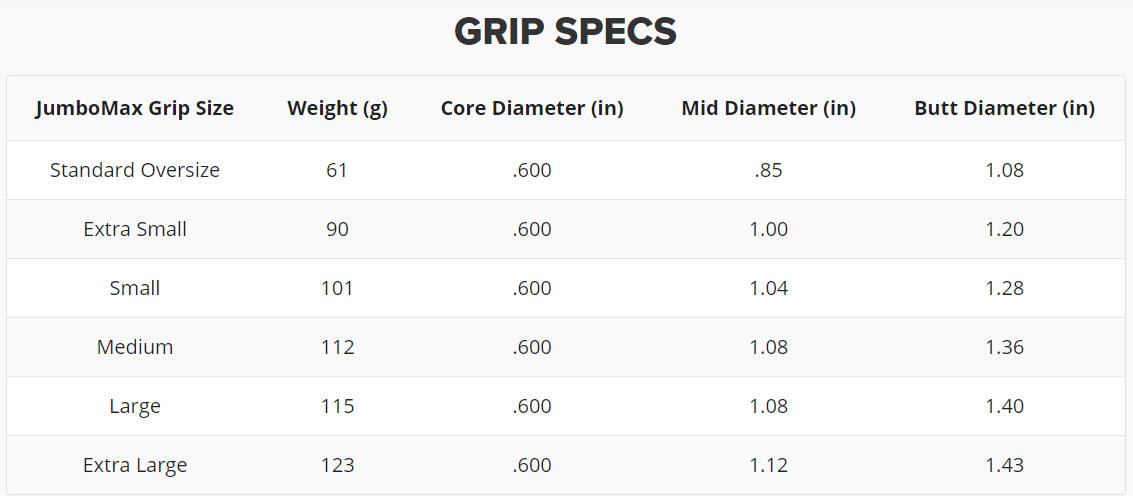This screenshot has height=496, width=1133.
Task: Click the weight value 123
Action: [x=337, y=465]
